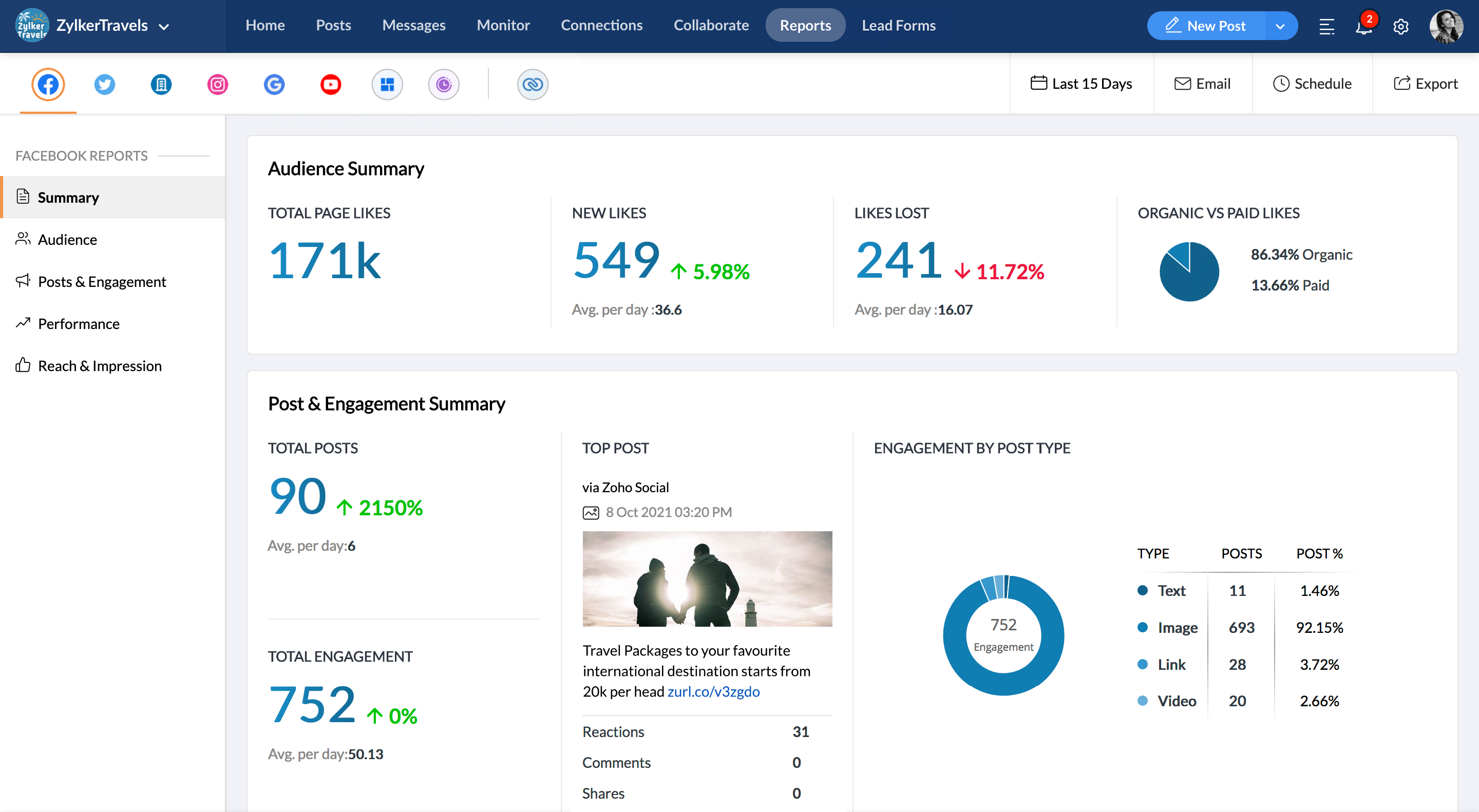The height and width of the screenshot is (812, 1479).
Task: Click the linked brands chain icon
Action: pyautogui.click(x=532, y=84)
